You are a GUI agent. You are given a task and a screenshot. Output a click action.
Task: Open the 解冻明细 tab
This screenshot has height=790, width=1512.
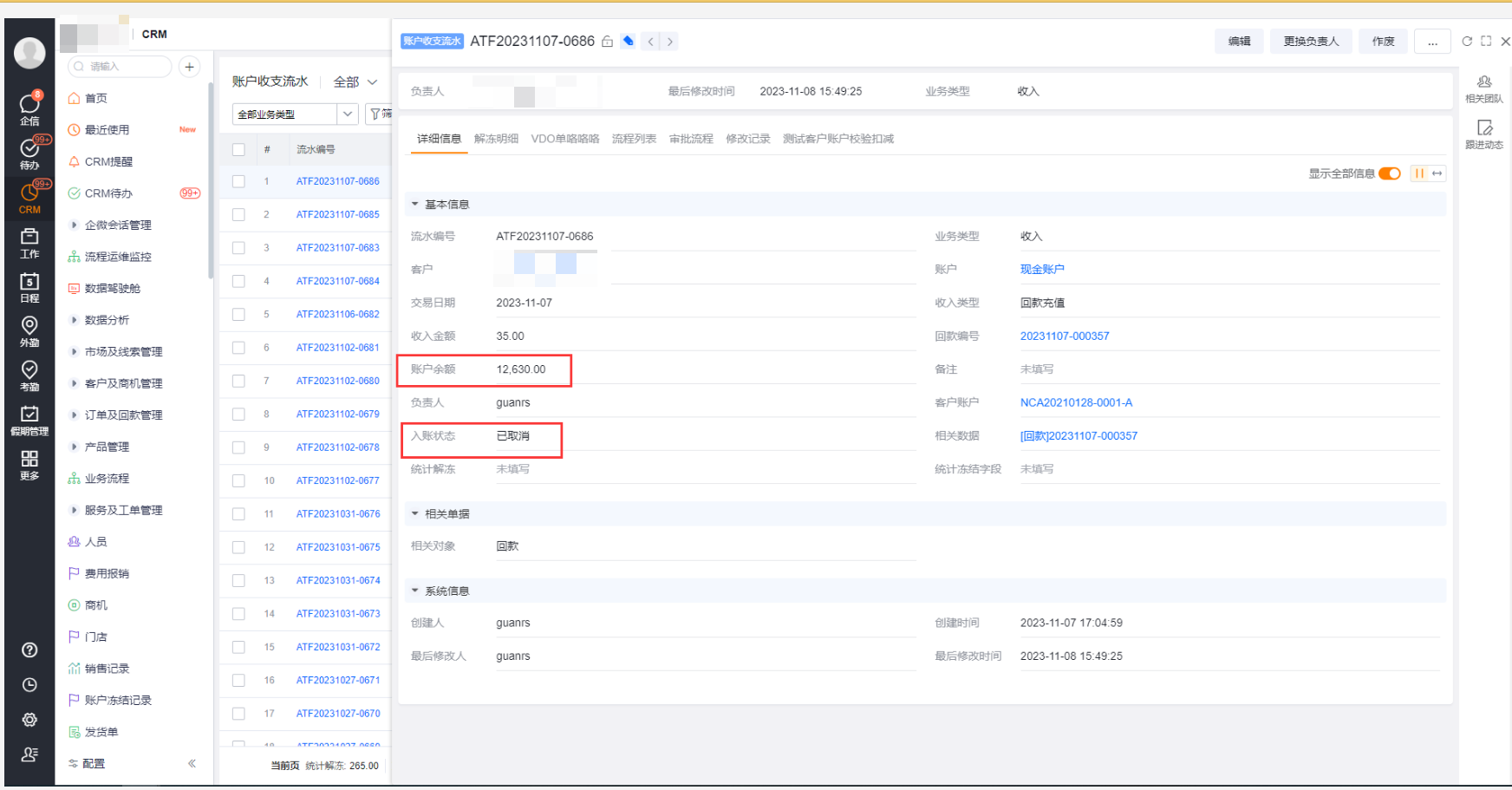pyautogui.click(x=496, y=139)
